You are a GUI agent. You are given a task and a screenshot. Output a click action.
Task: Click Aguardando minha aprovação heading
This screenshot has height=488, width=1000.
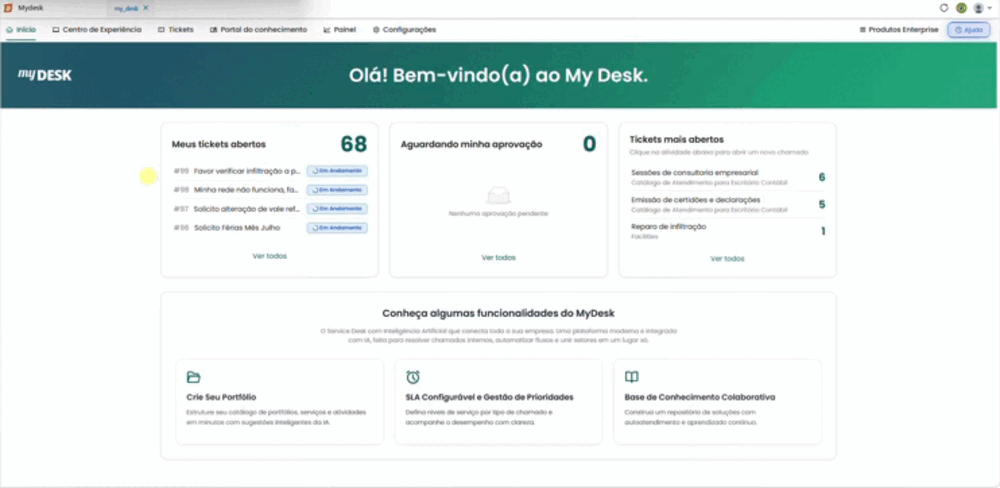click(471, 144)
